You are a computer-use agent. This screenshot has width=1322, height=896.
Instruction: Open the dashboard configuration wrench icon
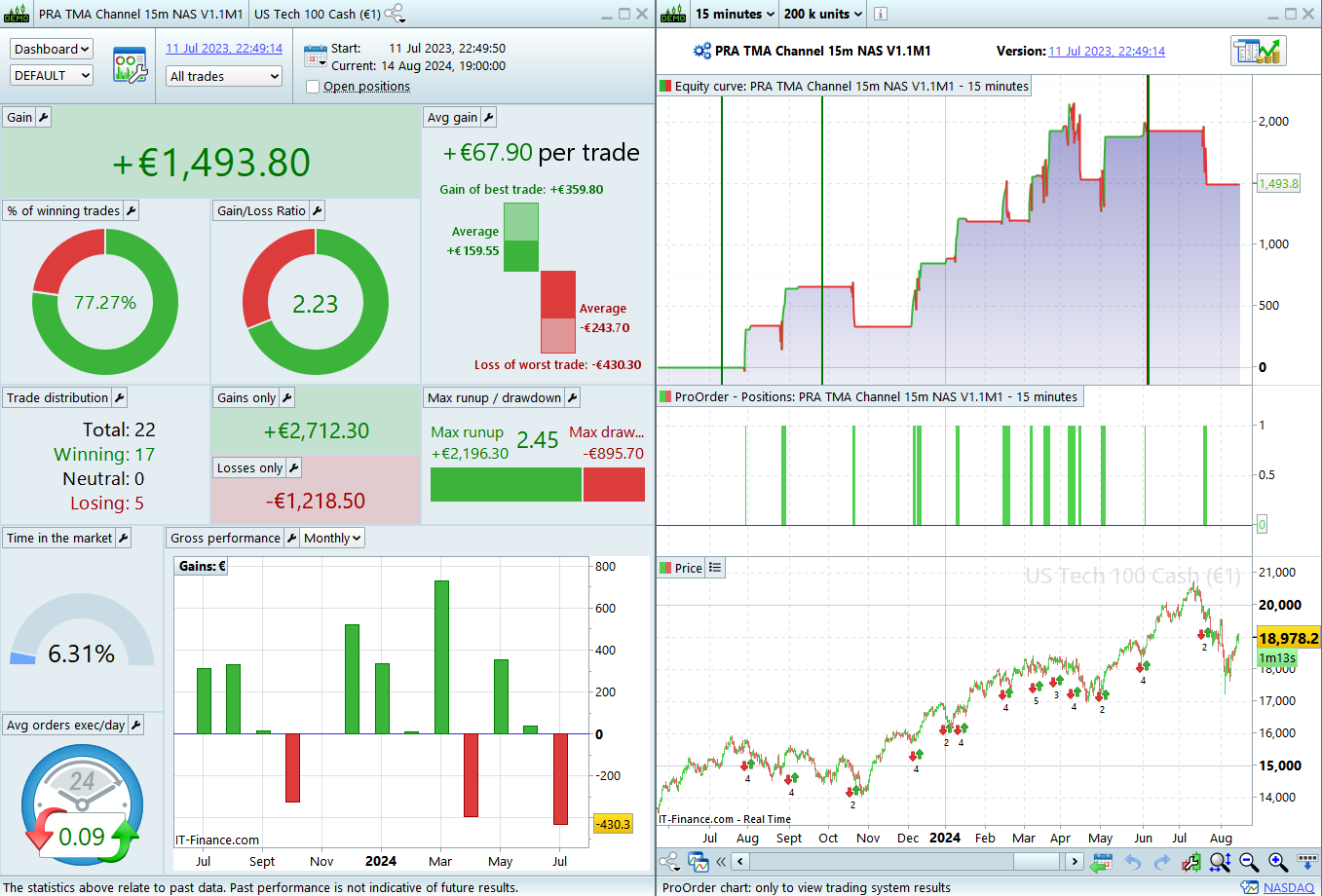[x=130, y=64]
